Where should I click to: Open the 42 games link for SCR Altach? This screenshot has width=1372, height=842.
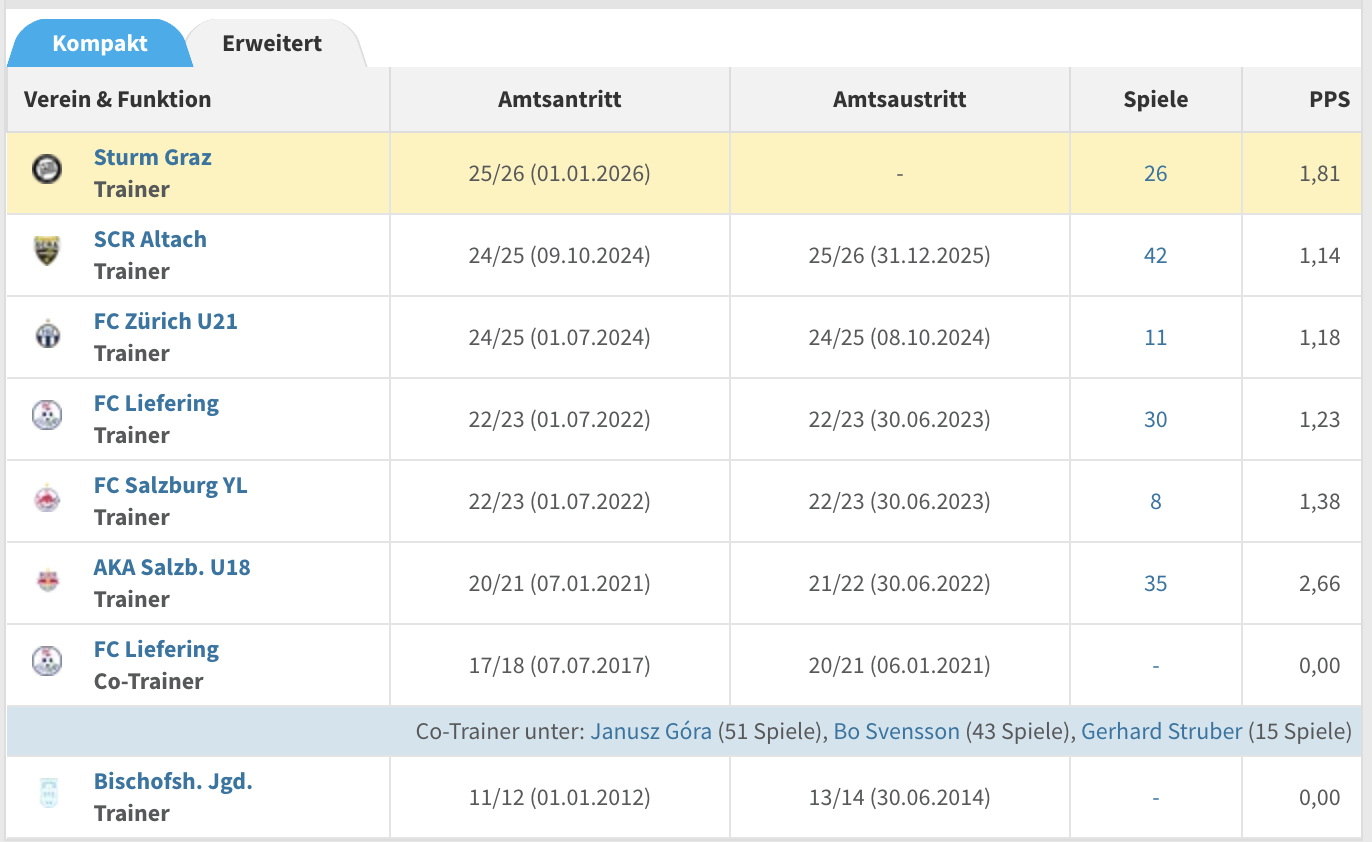1156,256
